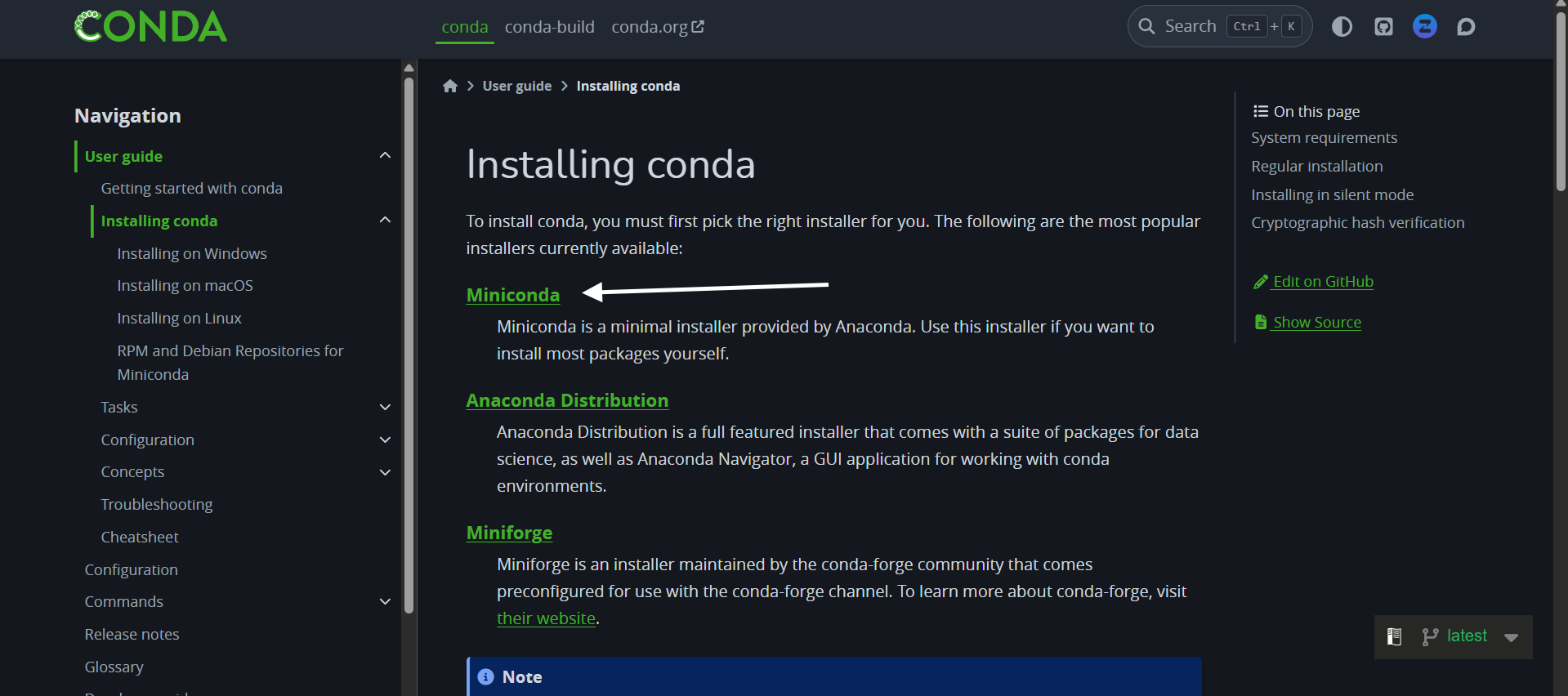Select User guide in navigation
This screenshot has height=696, width=1568.
[x=123, y=156]
